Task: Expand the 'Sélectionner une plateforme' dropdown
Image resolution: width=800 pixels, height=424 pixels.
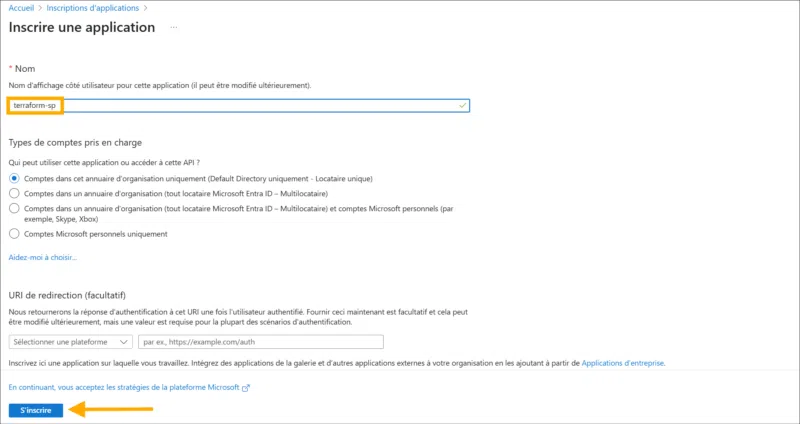Action: tap(70, 342)
